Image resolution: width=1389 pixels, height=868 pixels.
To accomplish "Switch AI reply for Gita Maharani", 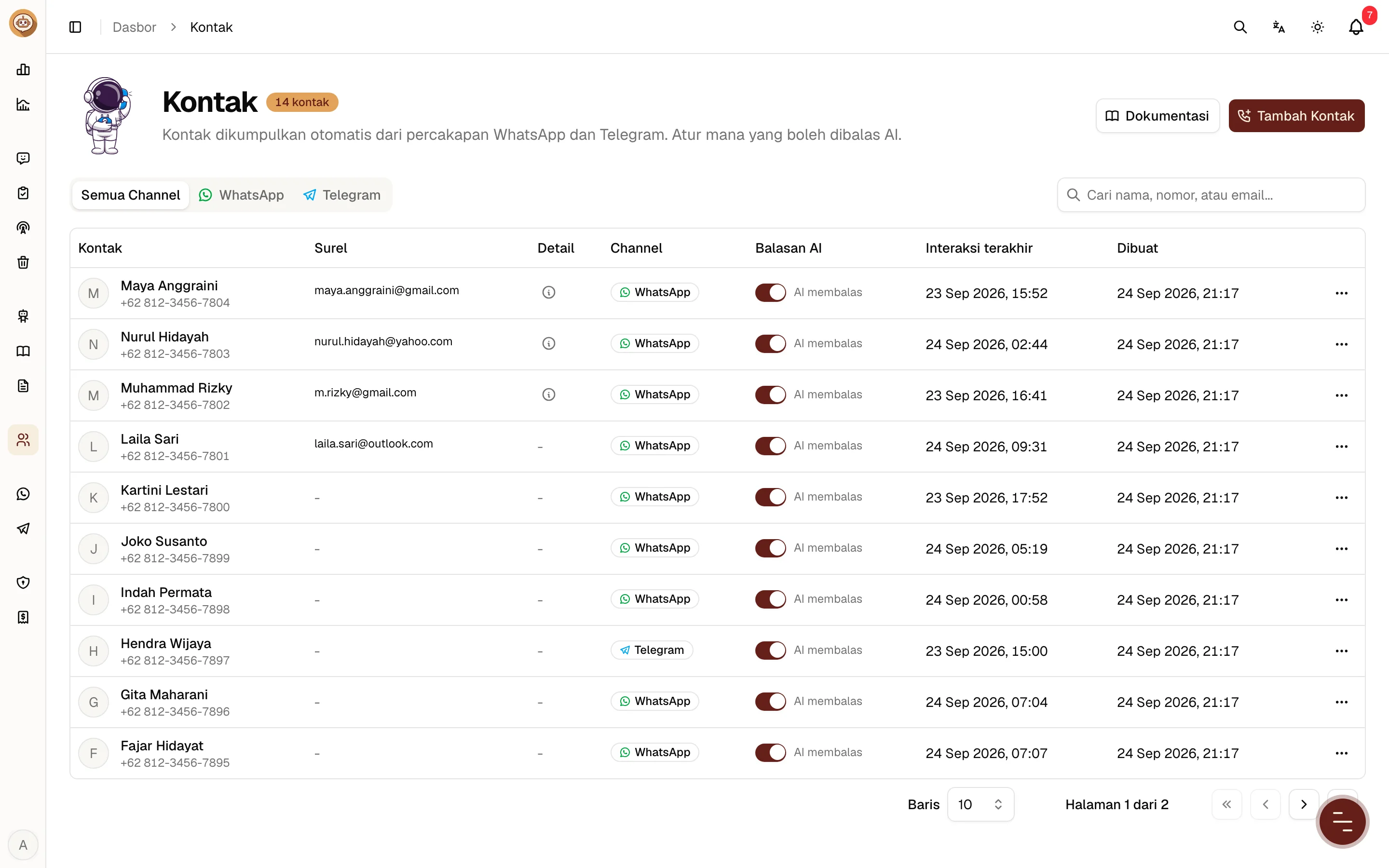I will pyautogui.click(x=770, y=701).
